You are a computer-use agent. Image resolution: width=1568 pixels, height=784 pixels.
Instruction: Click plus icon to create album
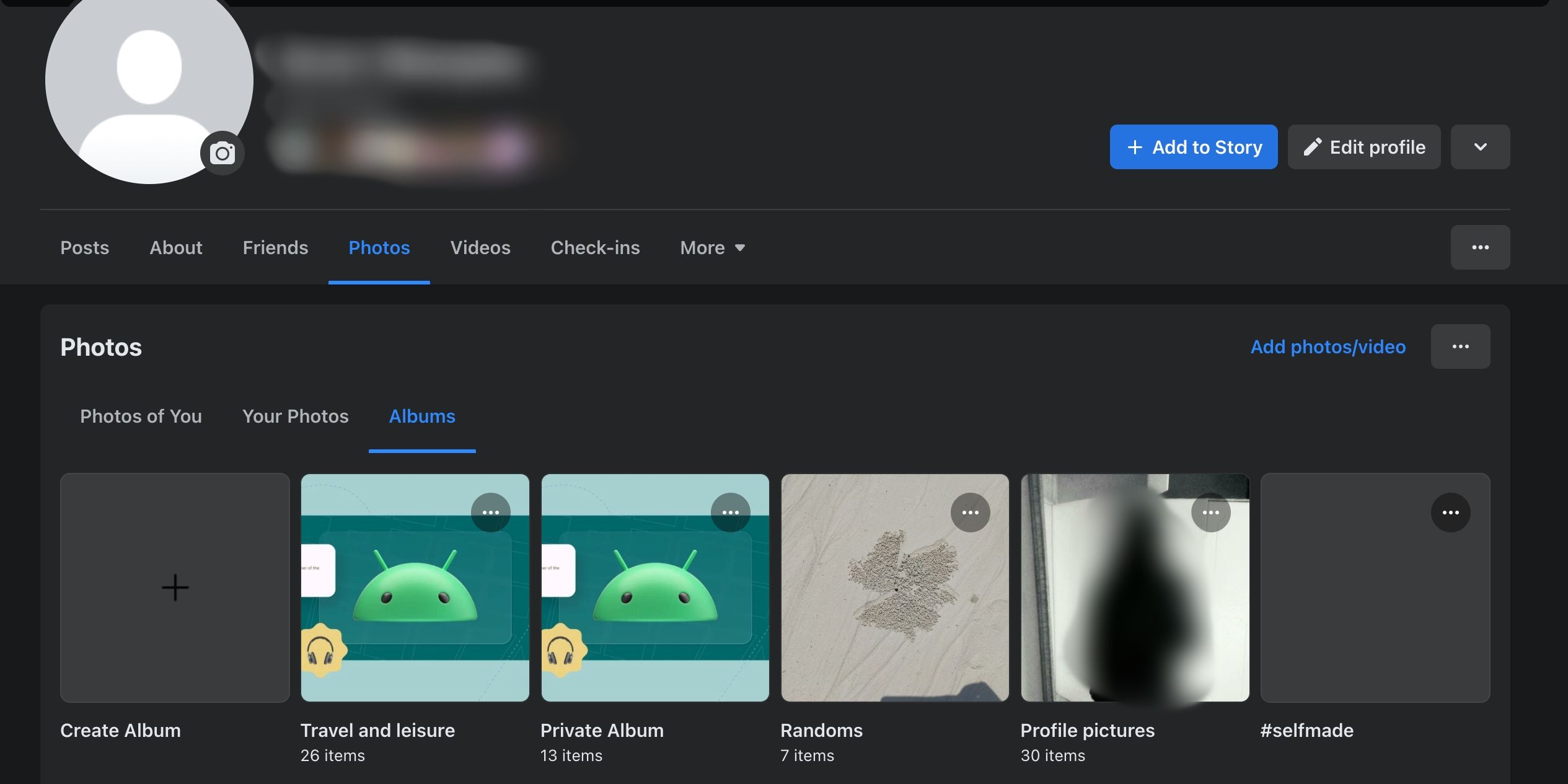click(x=175, y=588)
